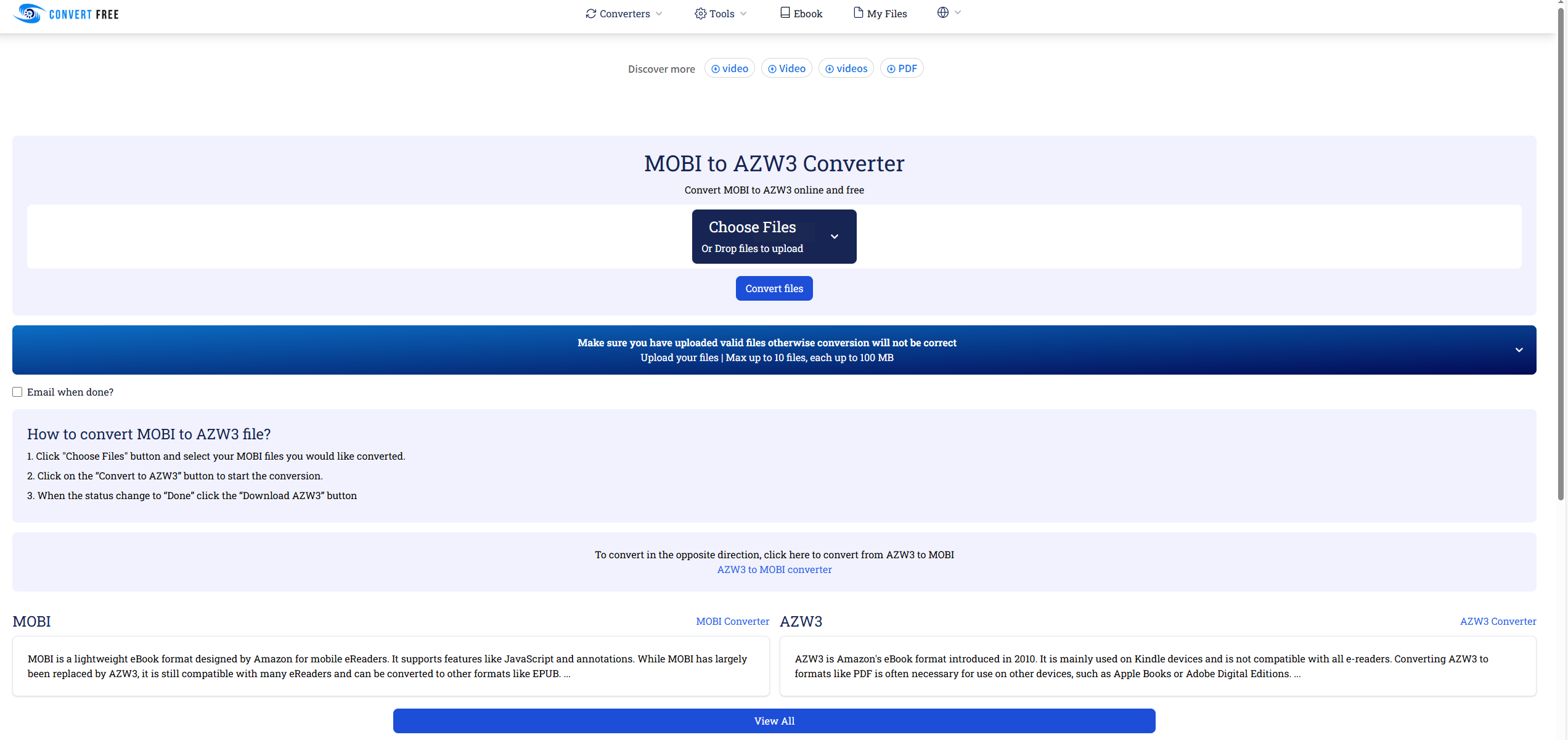Image resolution: width=1568 pixels, height=740 pixels.
Task: Open the Tools menu
Action: [721, 14]
